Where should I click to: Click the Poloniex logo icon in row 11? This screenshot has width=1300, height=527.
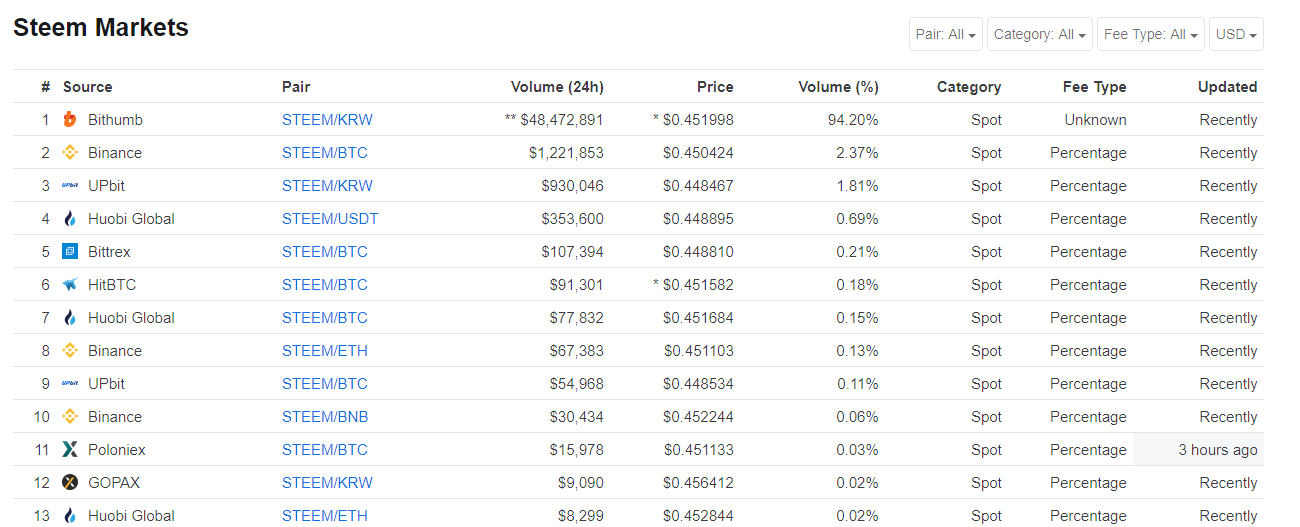pos(70,450)
